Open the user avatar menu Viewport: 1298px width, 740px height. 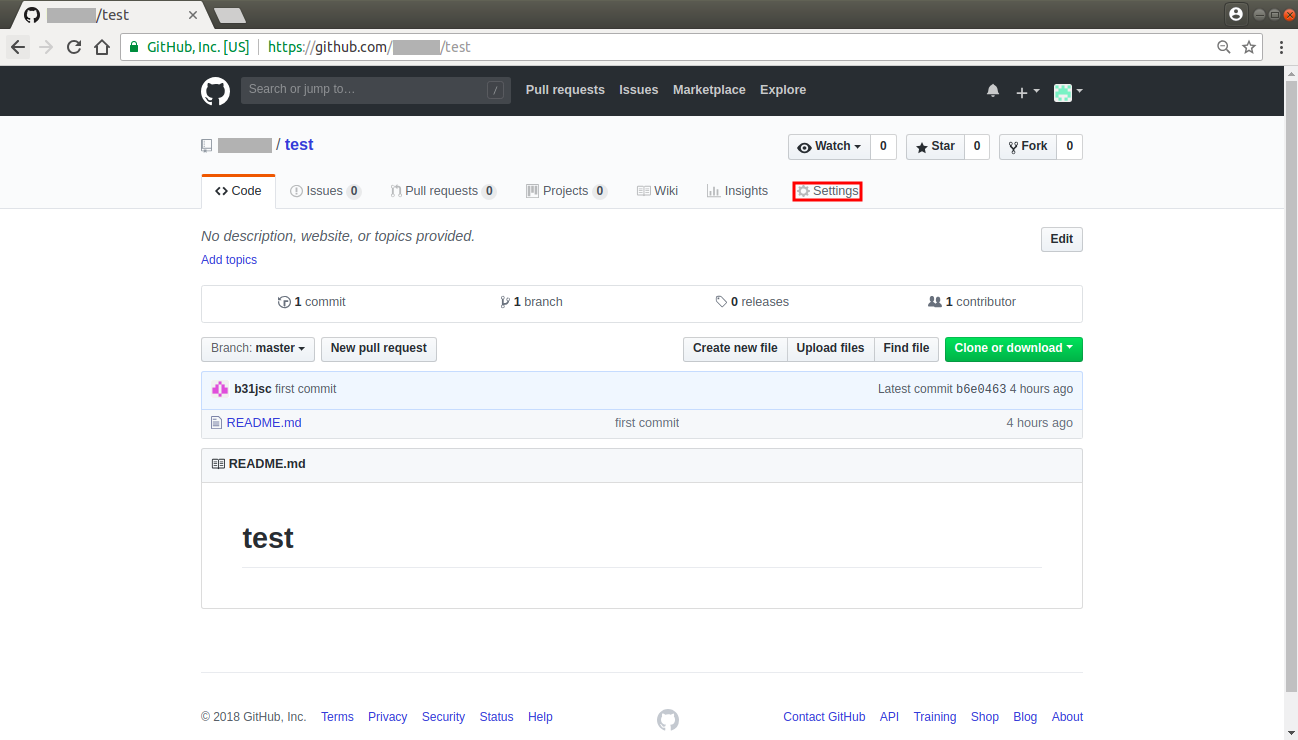[x=1068, y=91]
